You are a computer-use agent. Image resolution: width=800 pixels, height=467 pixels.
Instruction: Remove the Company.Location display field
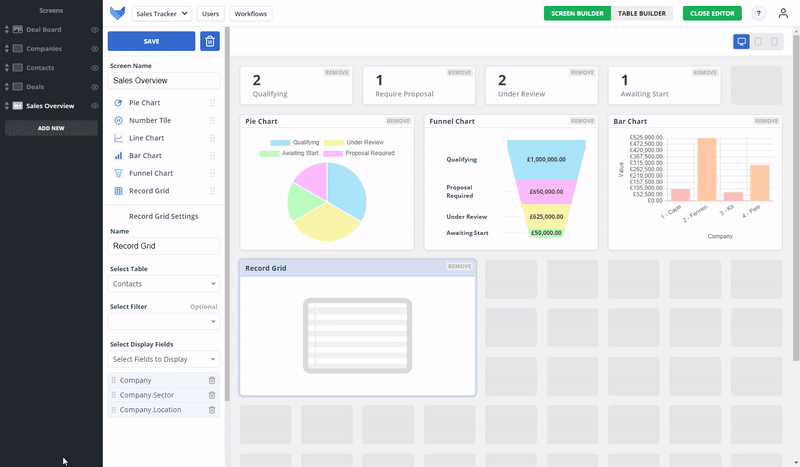tap(212, 410)
